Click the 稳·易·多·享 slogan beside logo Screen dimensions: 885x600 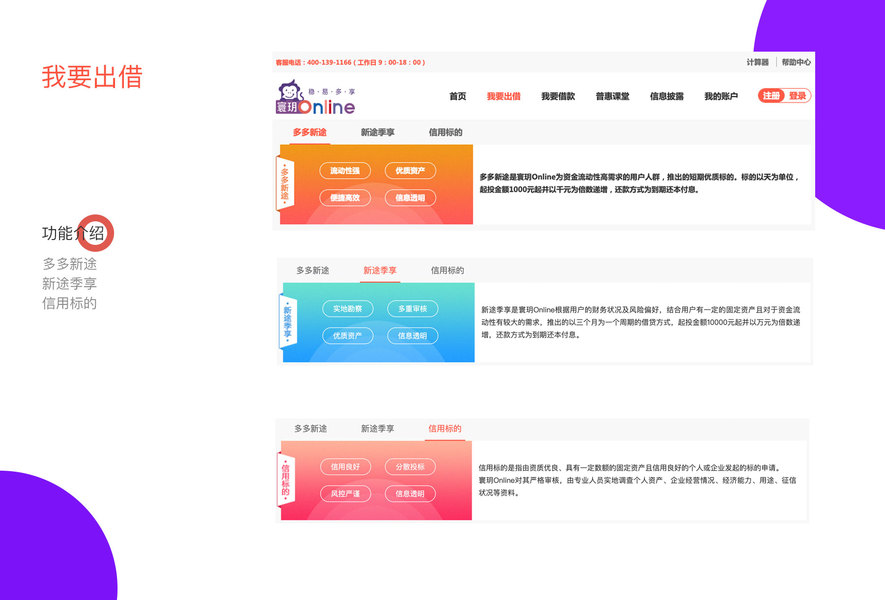click(x=332, y=91)
